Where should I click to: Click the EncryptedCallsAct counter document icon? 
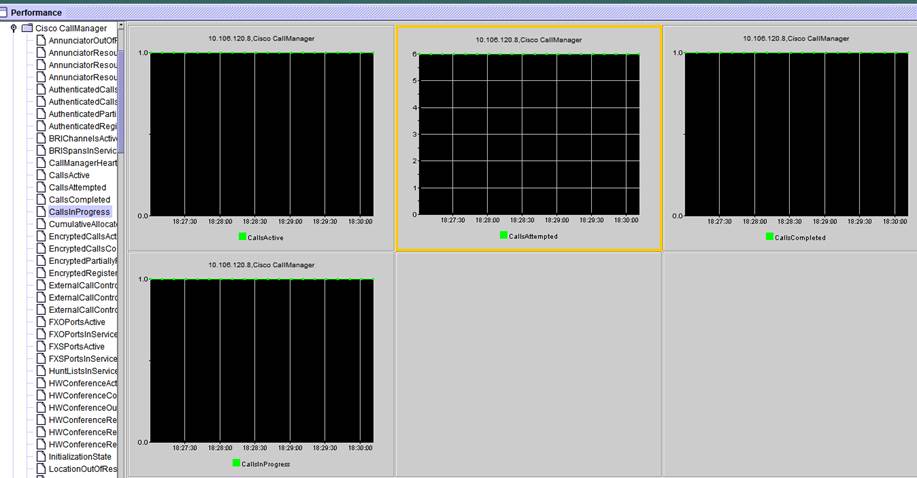pyautogui.click(x=41, y=236)
